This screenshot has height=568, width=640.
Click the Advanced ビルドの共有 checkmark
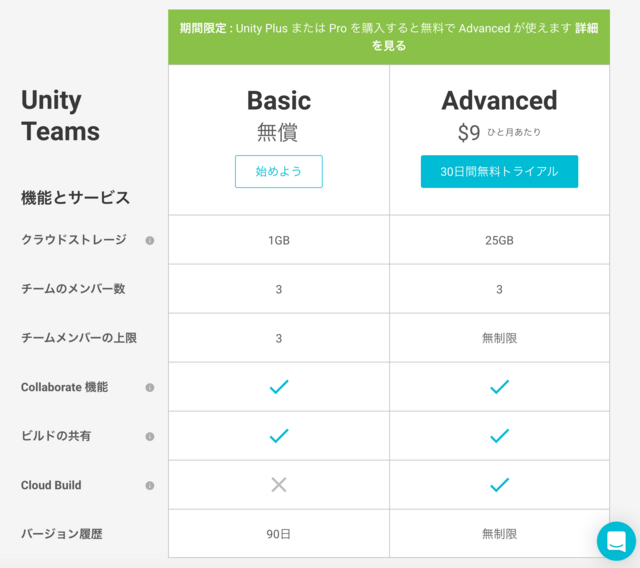[x=499, y=436]
